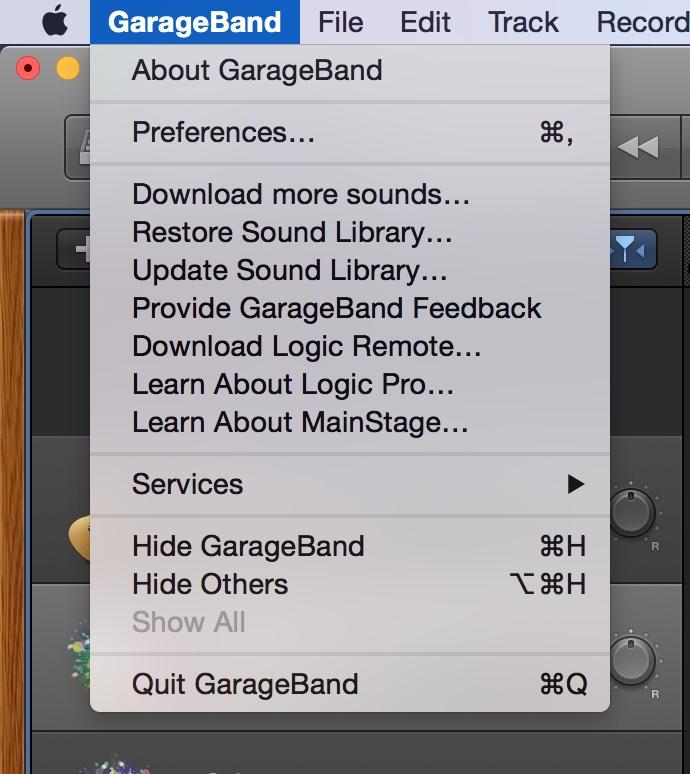
Task: Choose Hide Others
Action: click(x=350, y=584)
